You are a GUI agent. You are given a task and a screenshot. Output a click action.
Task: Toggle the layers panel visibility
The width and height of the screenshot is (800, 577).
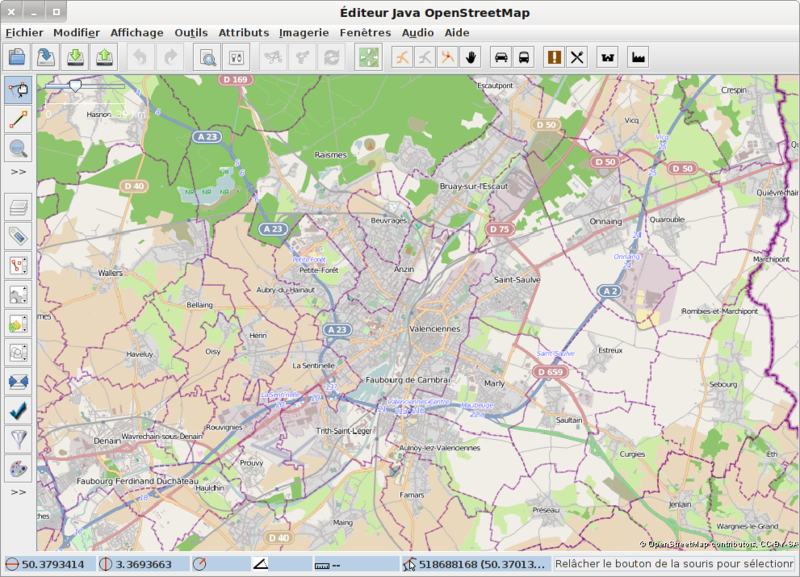18,208
